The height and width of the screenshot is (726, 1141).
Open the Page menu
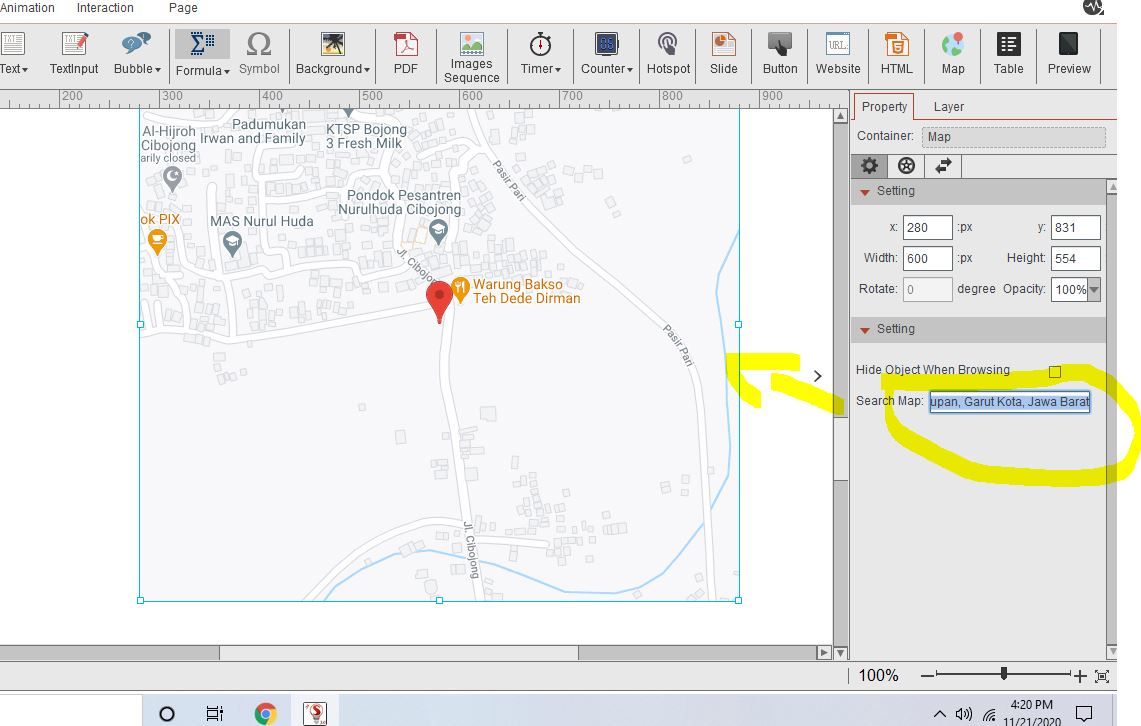pyautogui.click(x=183, y=8)
